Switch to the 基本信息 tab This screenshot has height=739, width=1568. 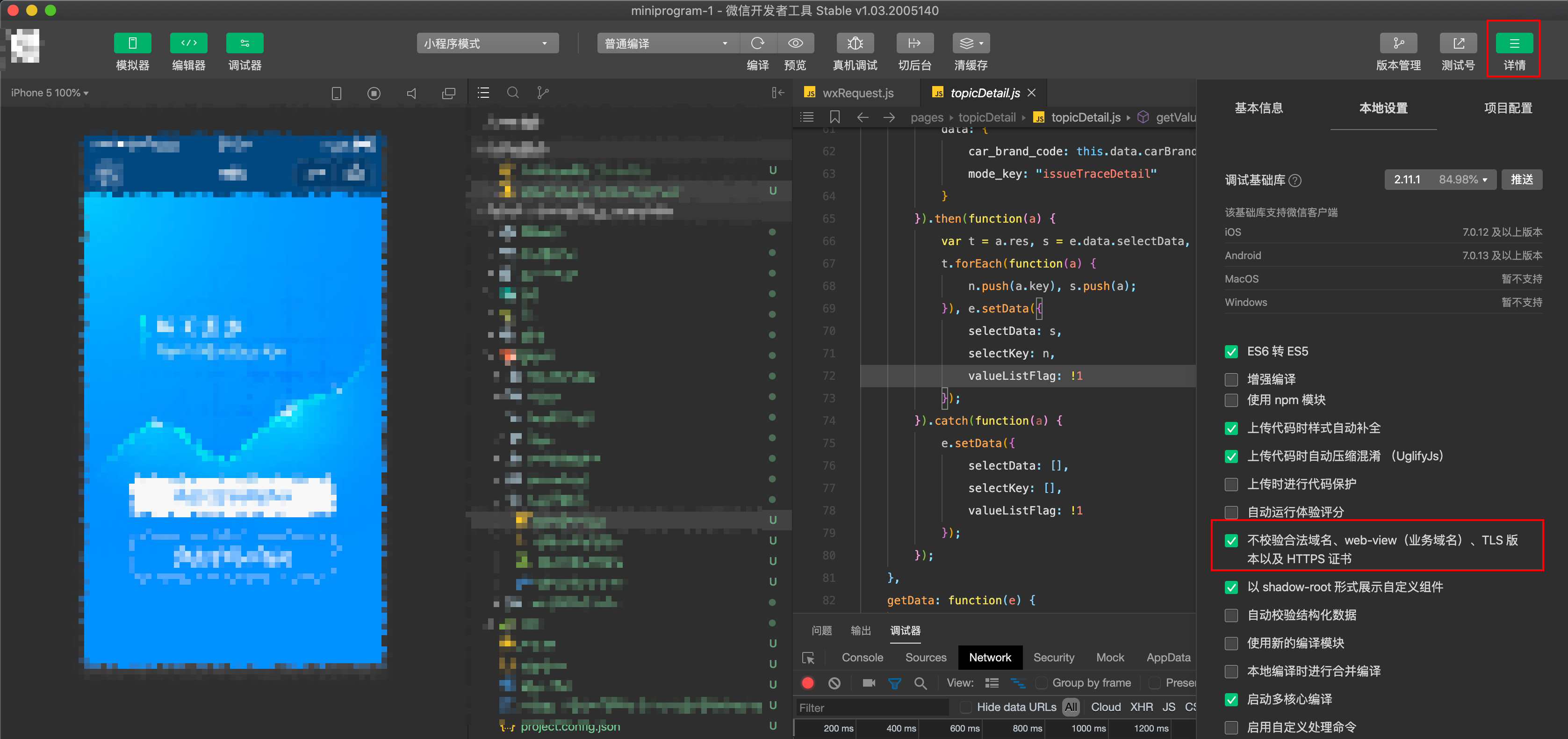[x=1258, y=109]
